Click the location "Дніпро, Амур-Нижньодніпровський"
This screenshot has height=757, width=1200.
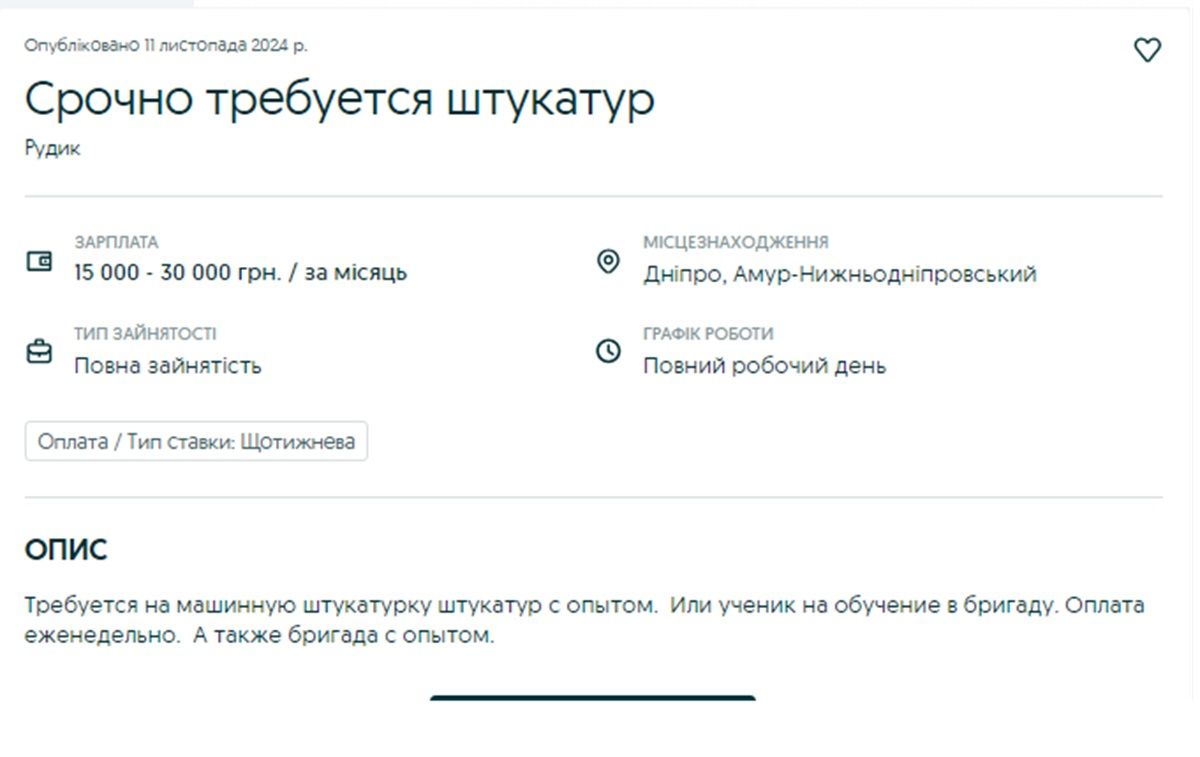(839, 274)
